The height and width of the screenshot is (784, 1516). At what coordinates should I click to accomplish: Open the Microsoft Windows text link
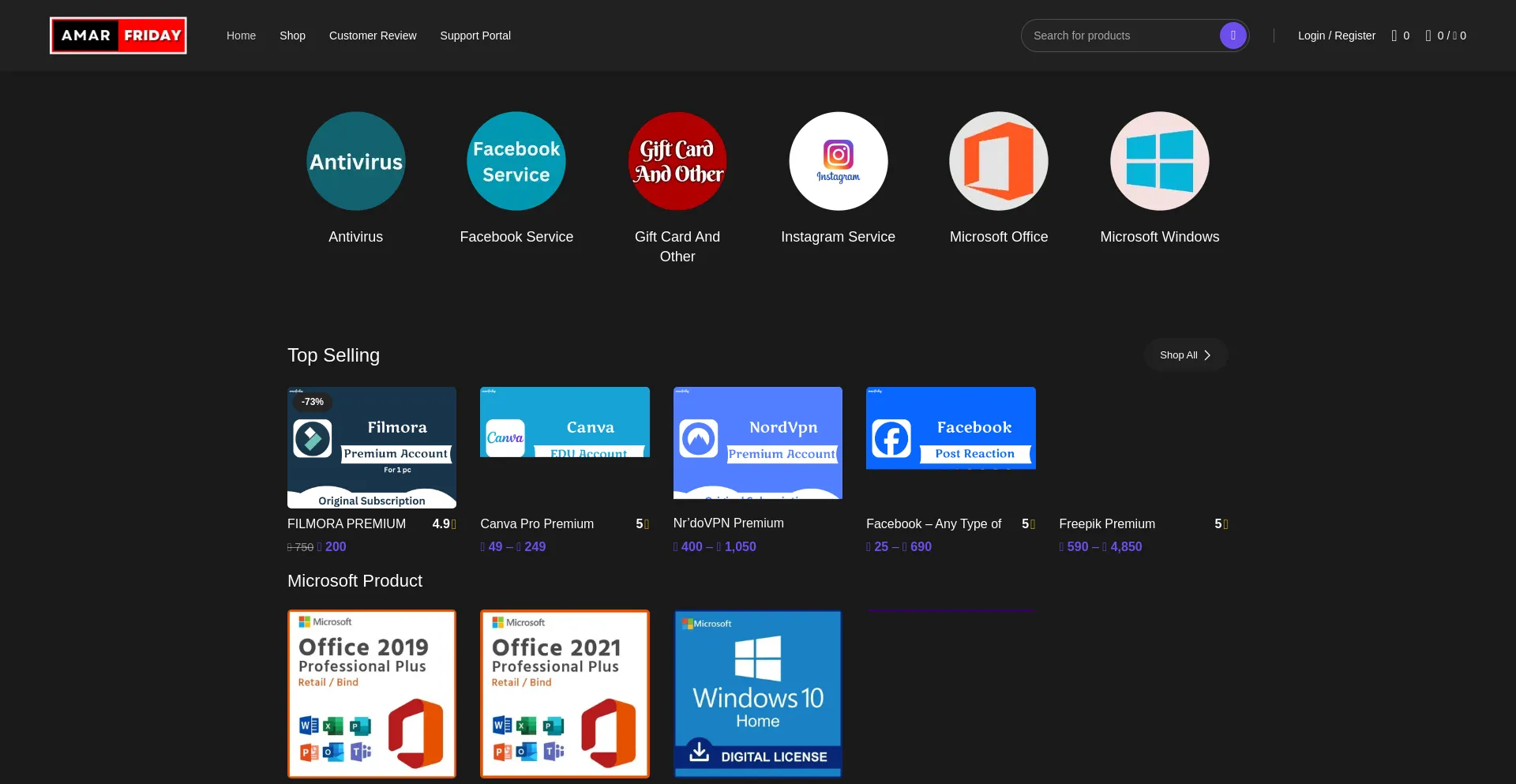coord(1160,237)
